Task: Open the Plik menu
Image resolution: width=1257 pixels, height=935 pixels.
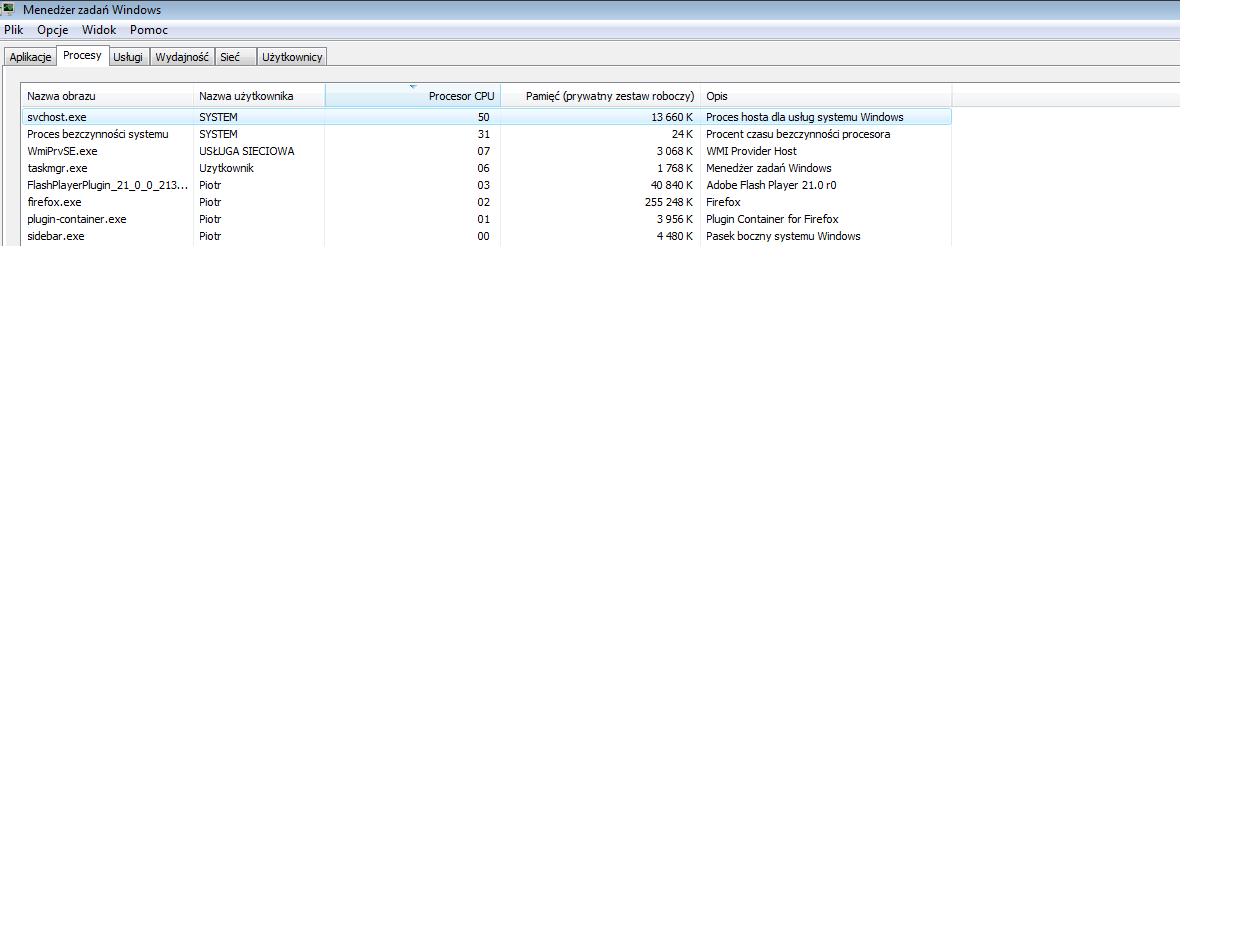Action: point(14,30)
